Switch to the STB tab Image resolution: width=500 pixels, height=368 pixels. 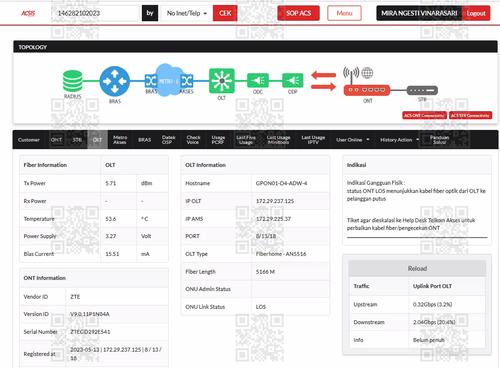coord(77,140)
